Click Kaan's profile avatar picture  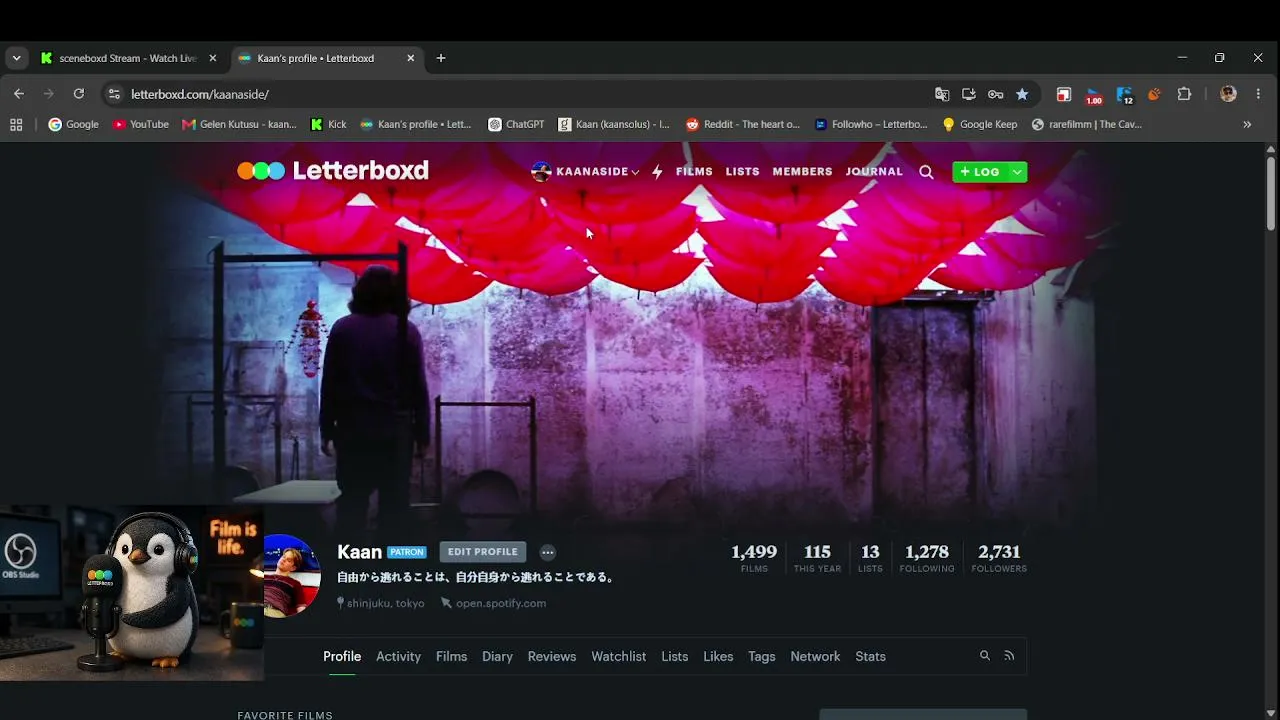(x=292, y=575)
